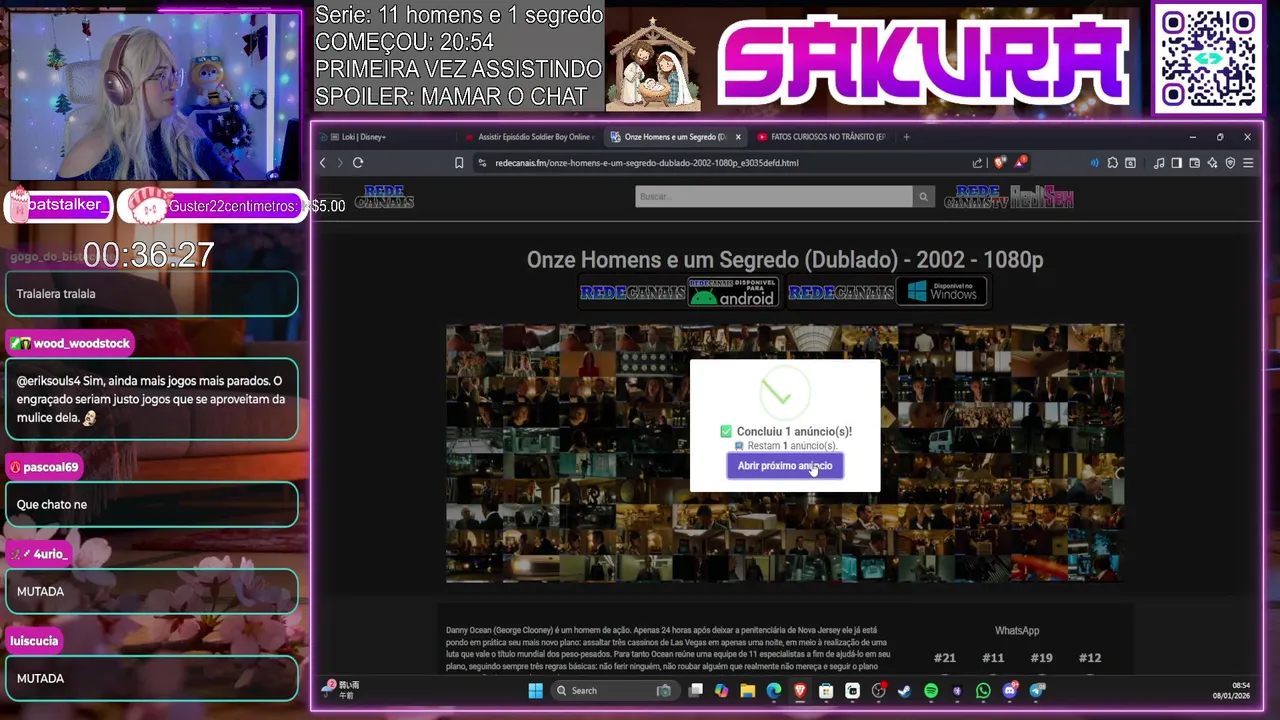Toggle the browser sidebar panel icon
Viewport: 1280px width, 720px height.
(x=1177, y=163)
